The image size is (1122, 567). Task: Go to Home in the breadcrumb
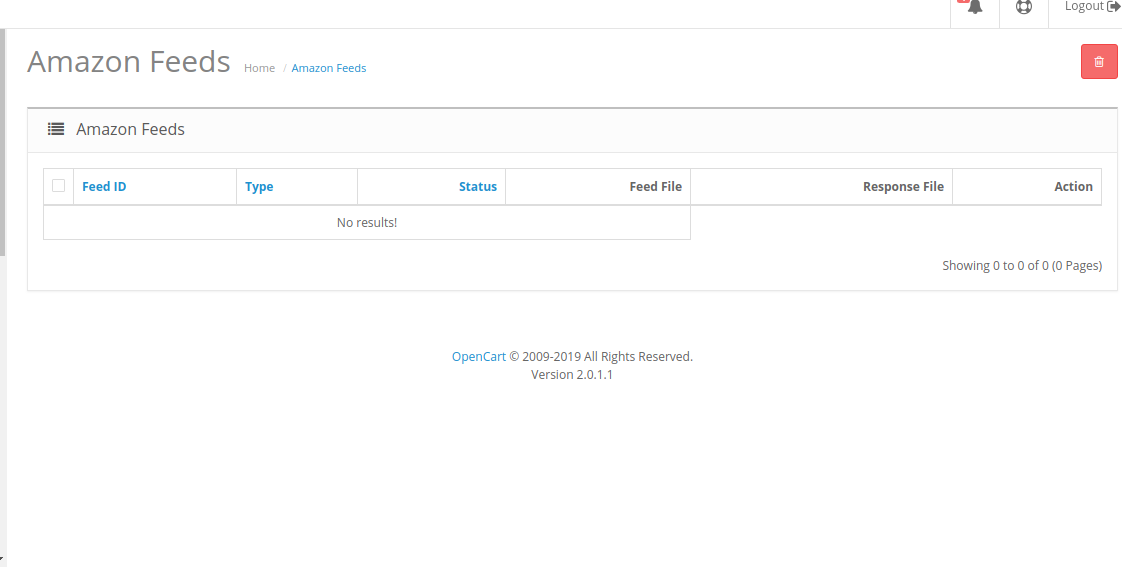coord(259,68)
